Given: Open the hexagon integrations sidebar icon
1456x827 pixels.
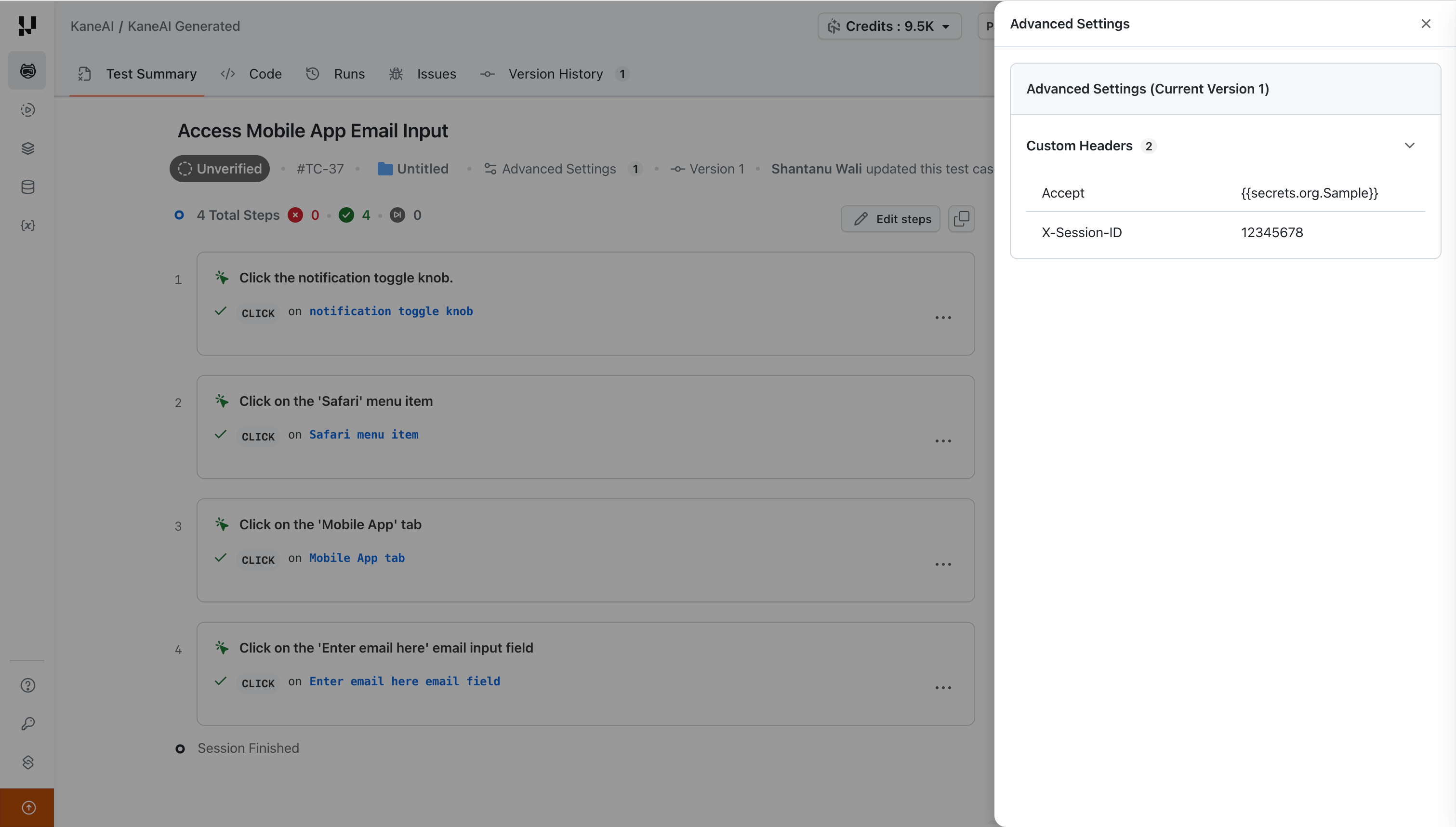Looking at the screenshot, I should (x=28, y=762).
